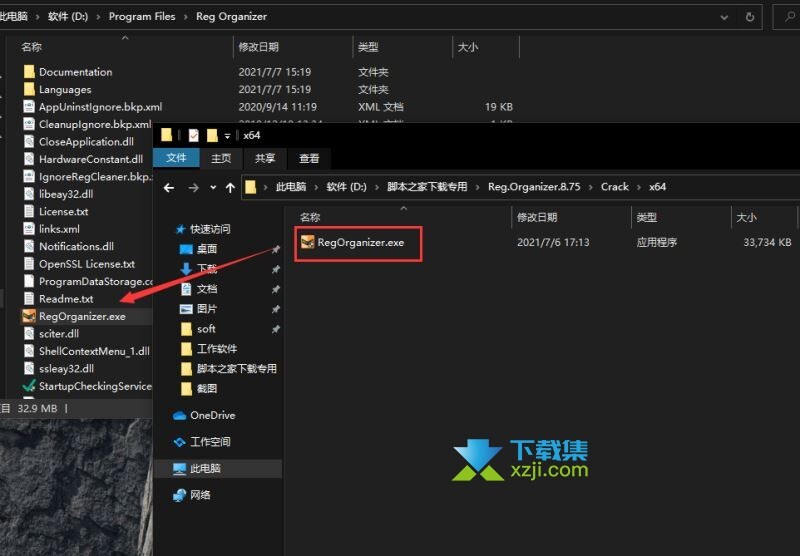The height and width of the screenshot is (556, 800).
Task: Click the new folder quick-access toolbar icon
Action: point(212,135)
